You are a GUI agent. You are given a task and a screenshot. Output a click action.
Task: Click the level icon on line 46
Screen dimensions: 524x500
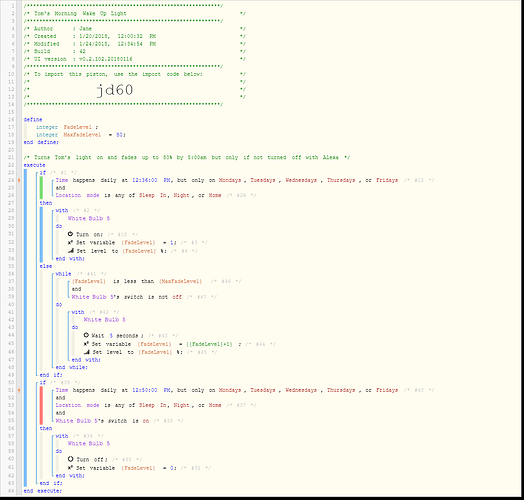click(x=87, y=352)
